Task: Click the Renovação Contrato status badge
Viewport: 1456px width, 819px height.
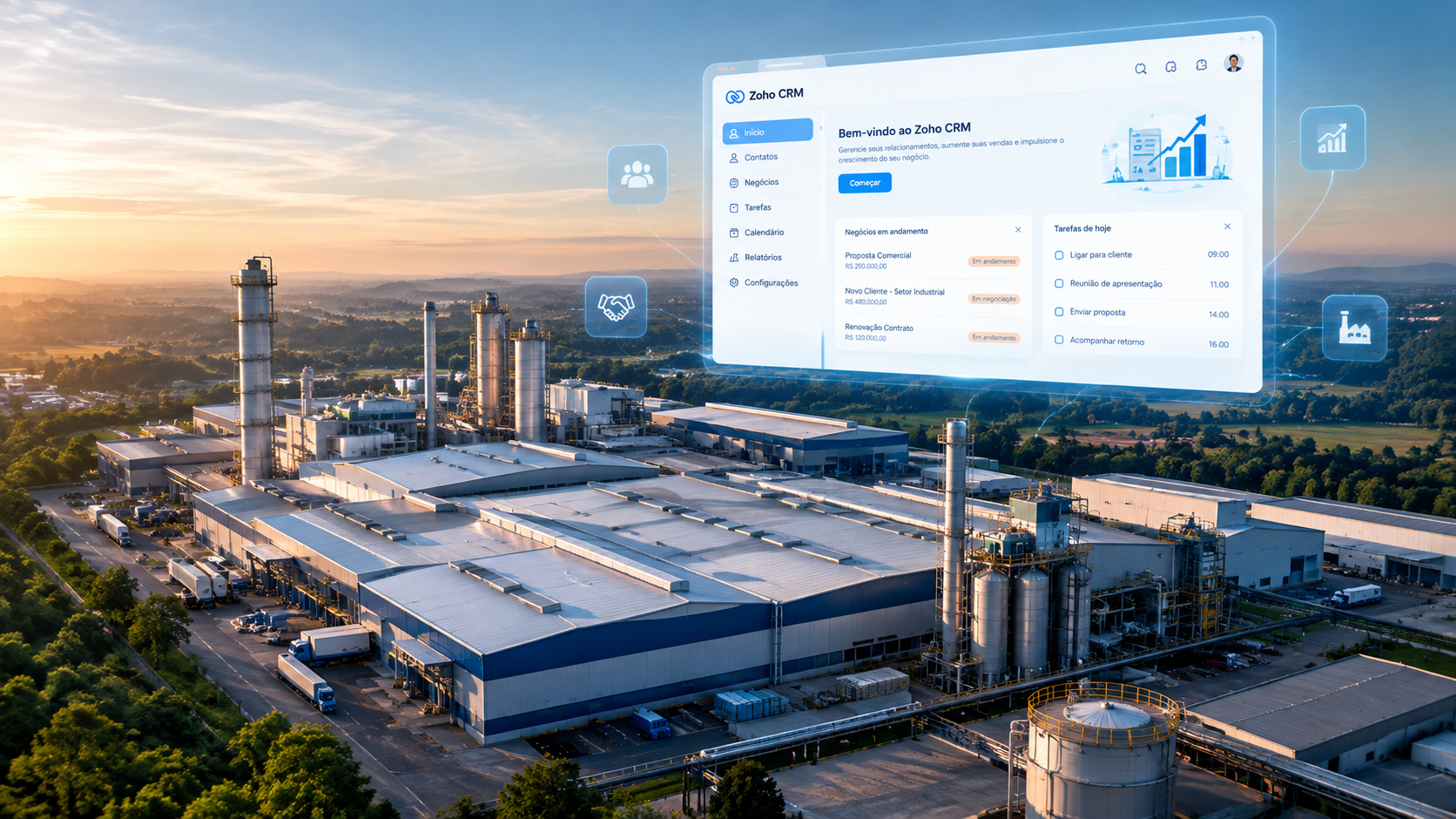Action: tap(994, 337)
